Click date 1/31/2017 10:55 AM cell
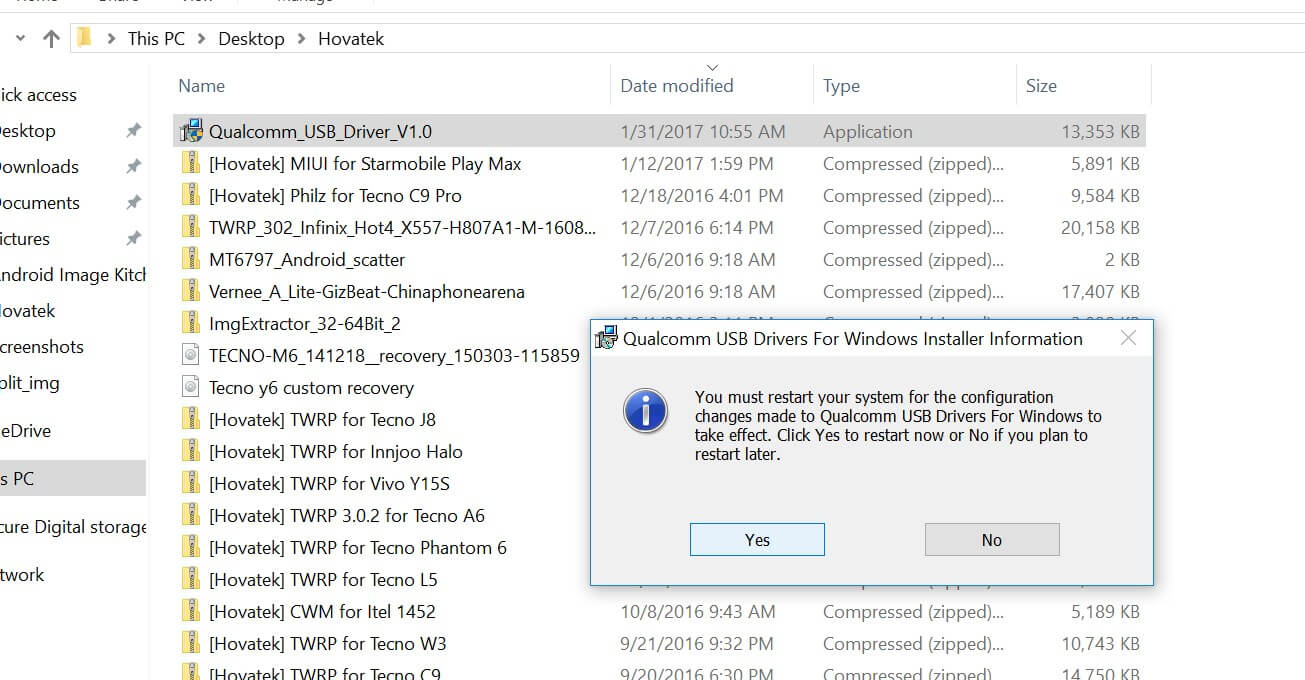The width and height of the screenshot is (1305, 680). (703, 131)
